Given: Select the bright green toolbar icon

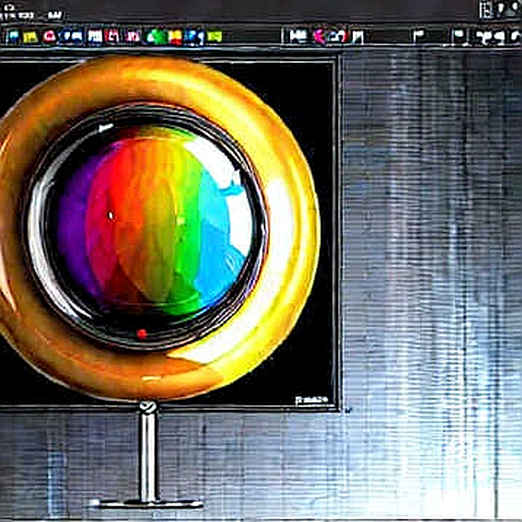Looking at the screenshot, I should tap(156, 37).
